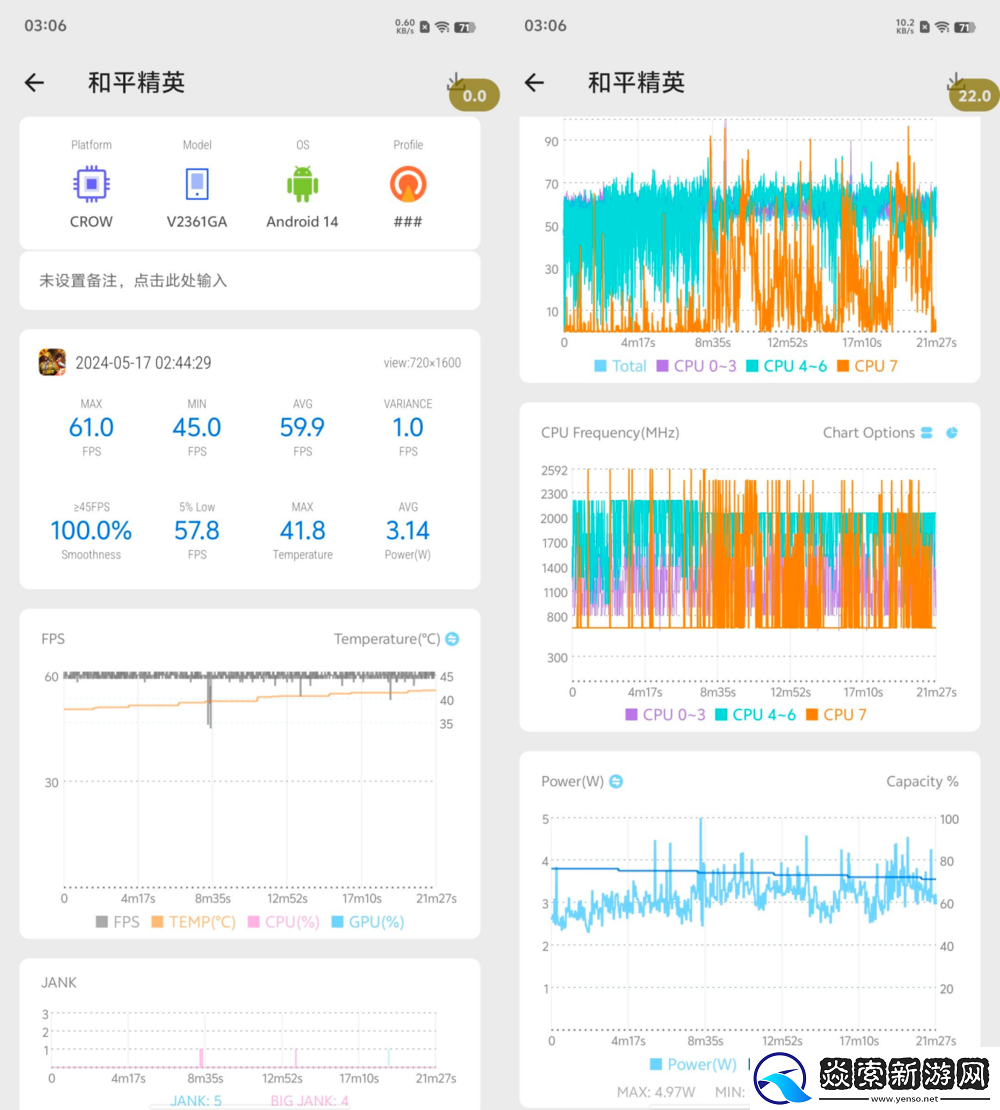This screenshot has width=1000, height=1110.
Task: Tap the orange Profile icon
Action: pos(408,184)
